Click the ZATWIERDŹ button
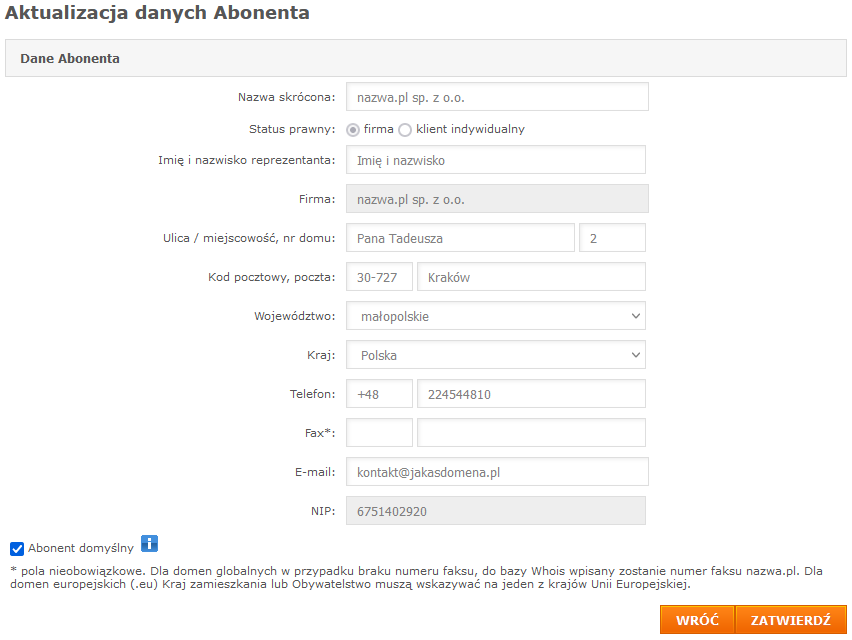The width and height of the screenshot is (852, 640). (791, 620)
